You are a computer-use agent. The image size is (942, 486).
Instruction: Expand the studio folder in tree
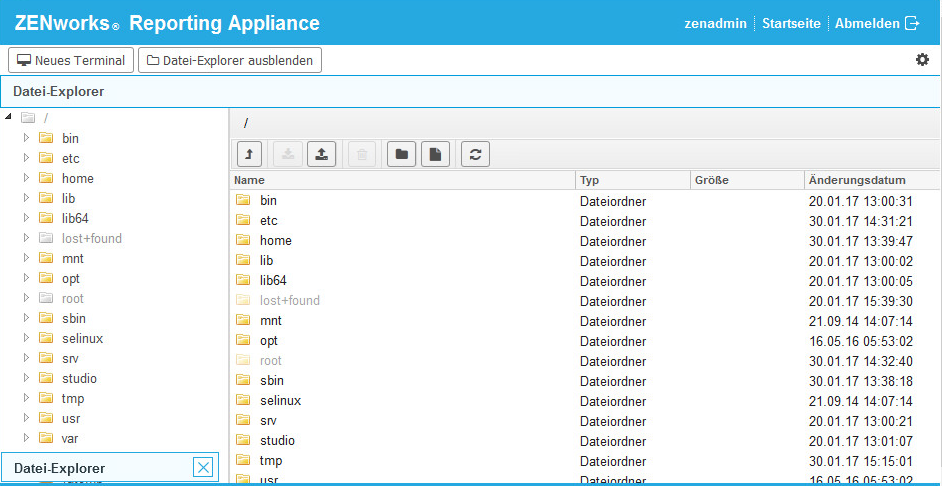(27, 378)
